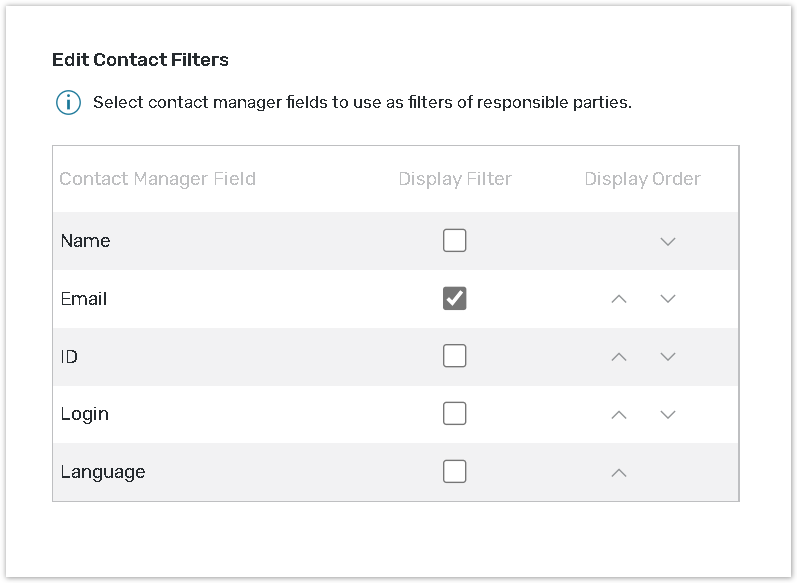This screenshot has width=797, height=583.
Task: Move ID field down in order
Action: click(x=668, y=357)
